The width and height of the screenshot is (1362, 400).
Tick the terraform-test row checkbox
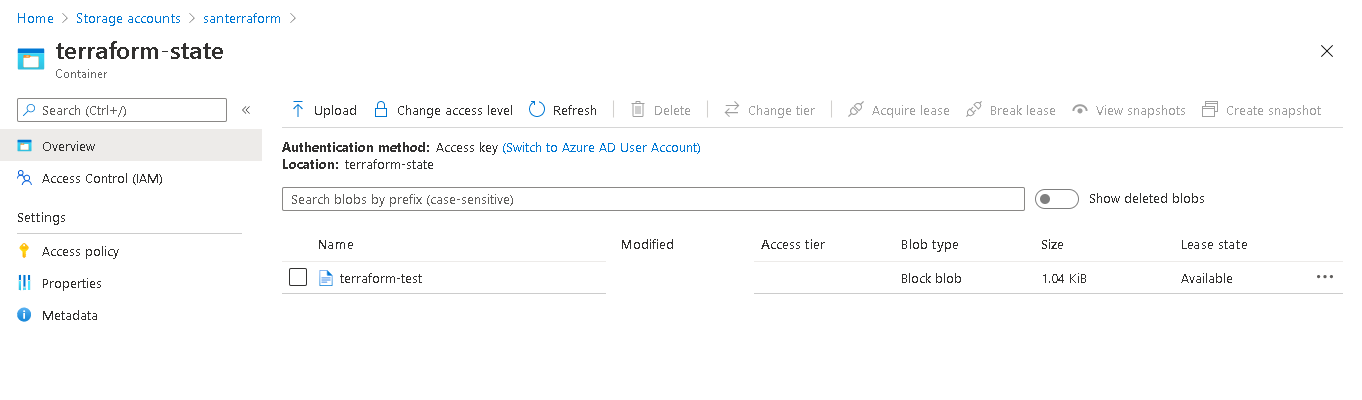click(x=297, y=277)
